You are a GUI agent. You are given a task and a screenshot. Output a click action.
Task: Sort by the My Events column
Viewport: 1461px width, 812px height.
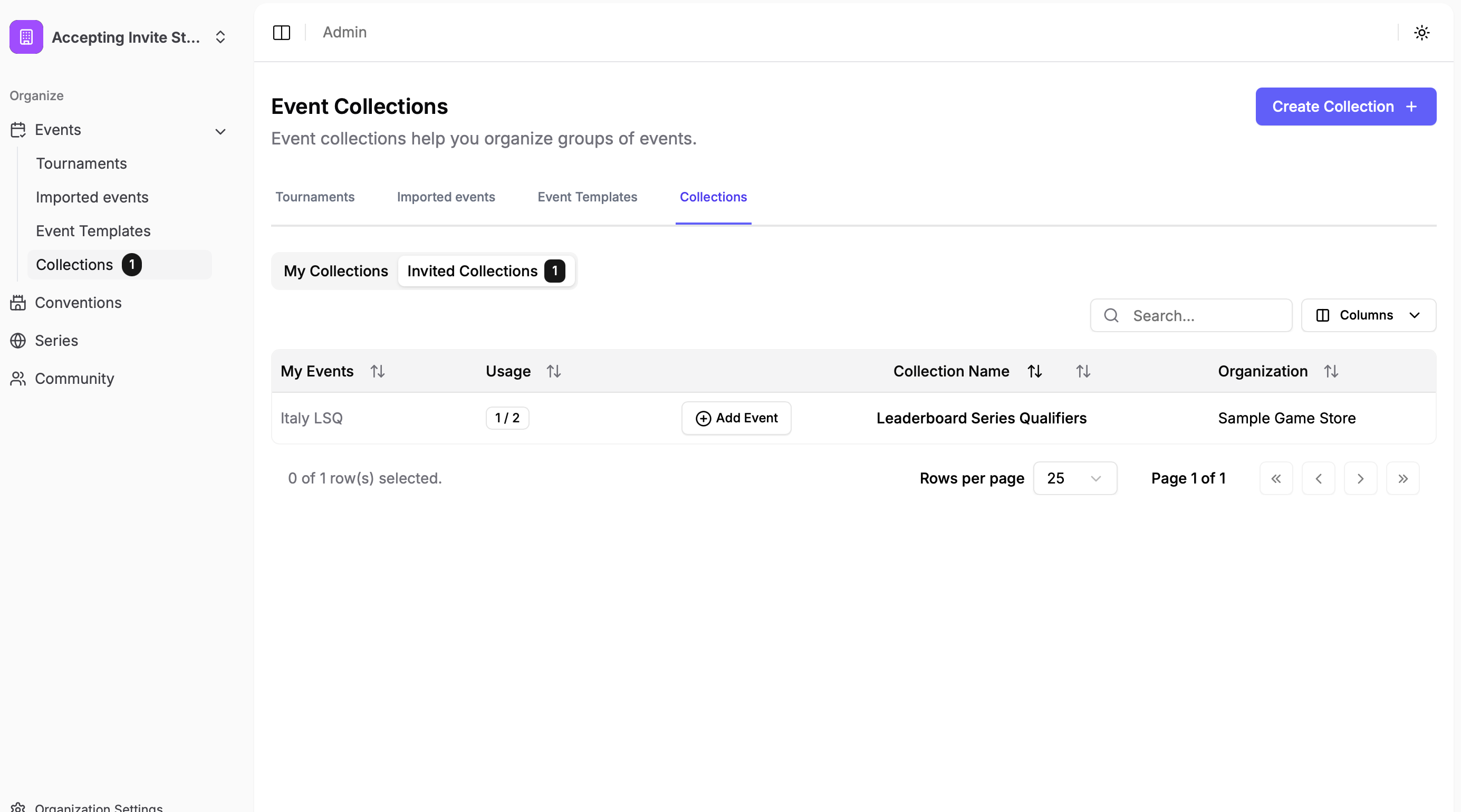[377, 371]
